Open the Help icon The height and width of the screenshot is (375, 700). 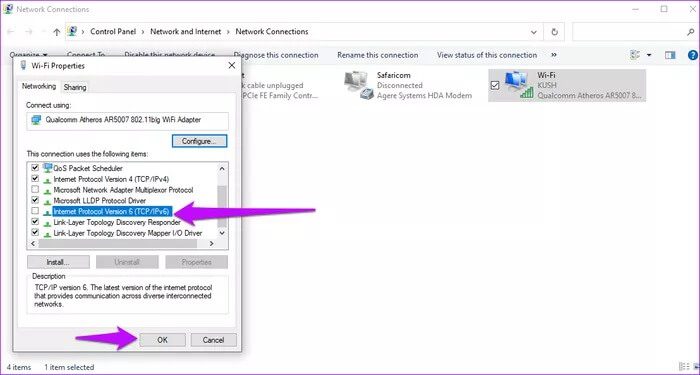[693, 55]
